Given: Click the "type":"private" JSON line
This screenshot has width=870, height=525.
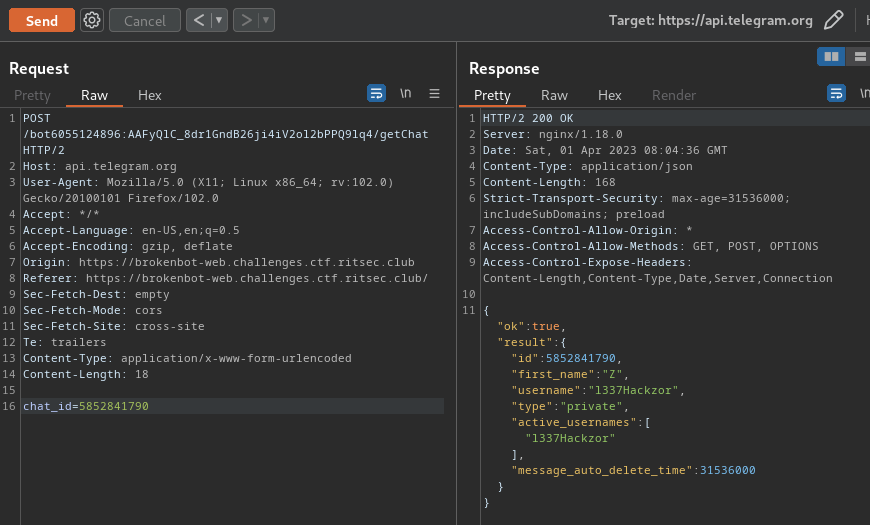Looking at the screenshot, I should click(570, 407).
